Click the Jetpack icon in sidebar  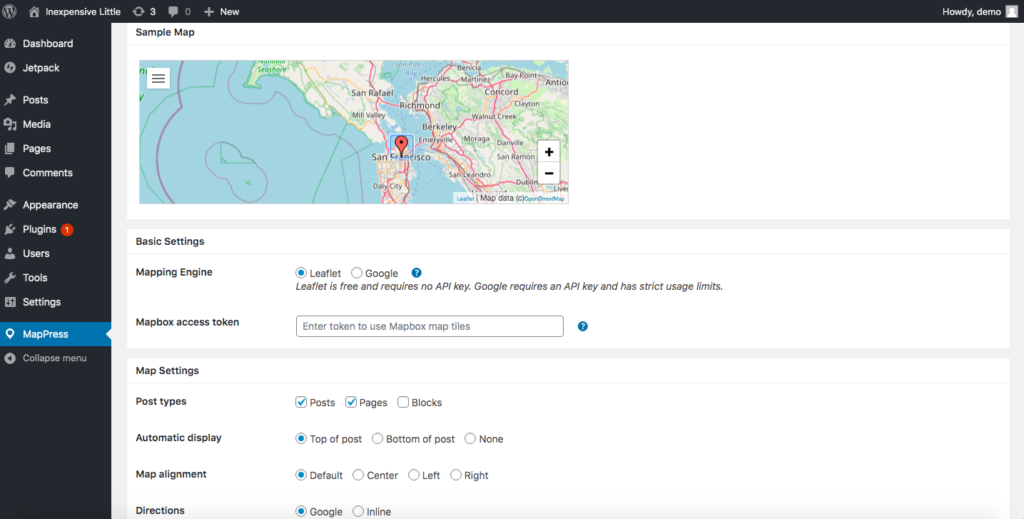point(10,68)
